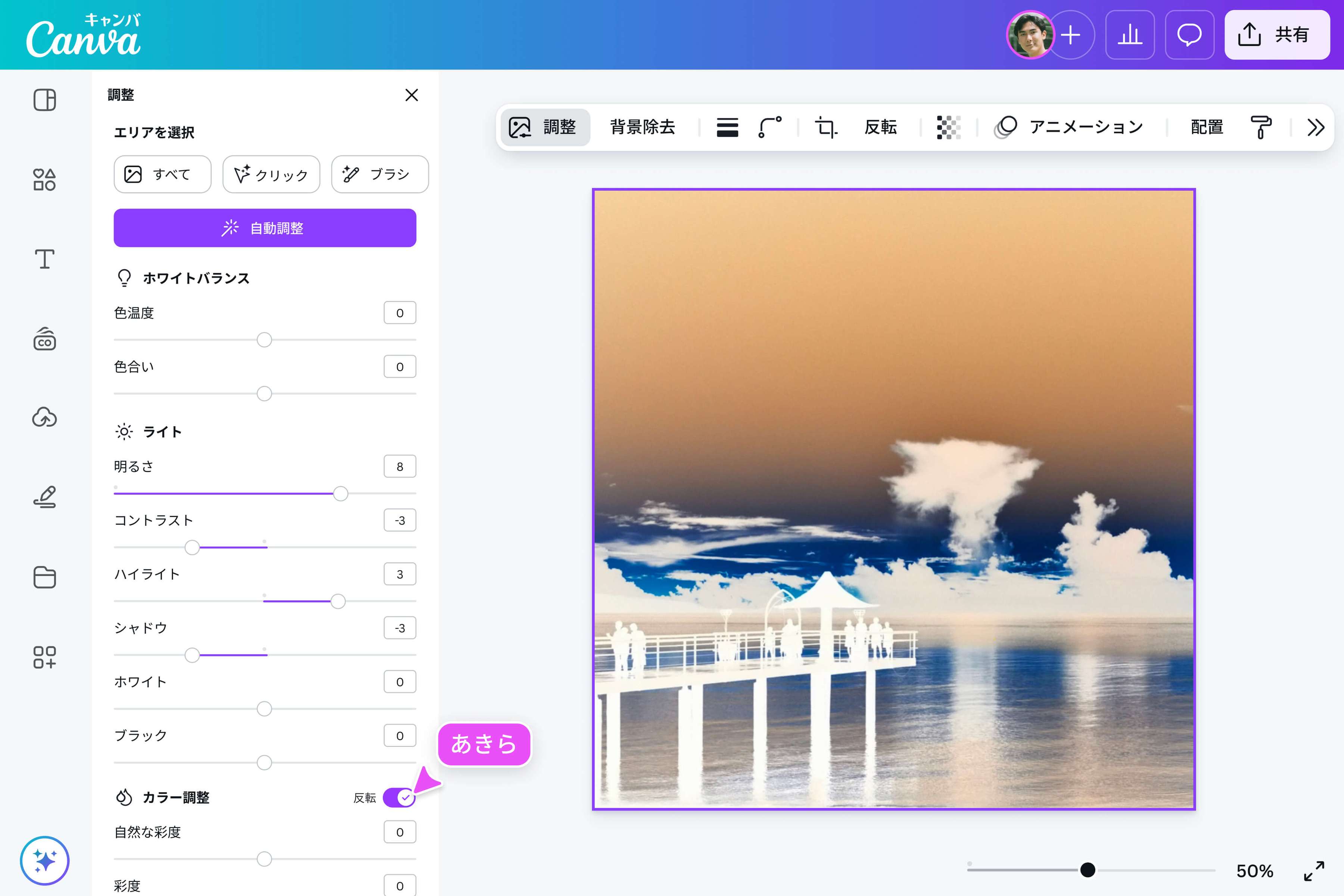This screenshot has width=1344, height=896.
Task: Open the Draw tool sidebar icon
Action: [x=44, y=497]
